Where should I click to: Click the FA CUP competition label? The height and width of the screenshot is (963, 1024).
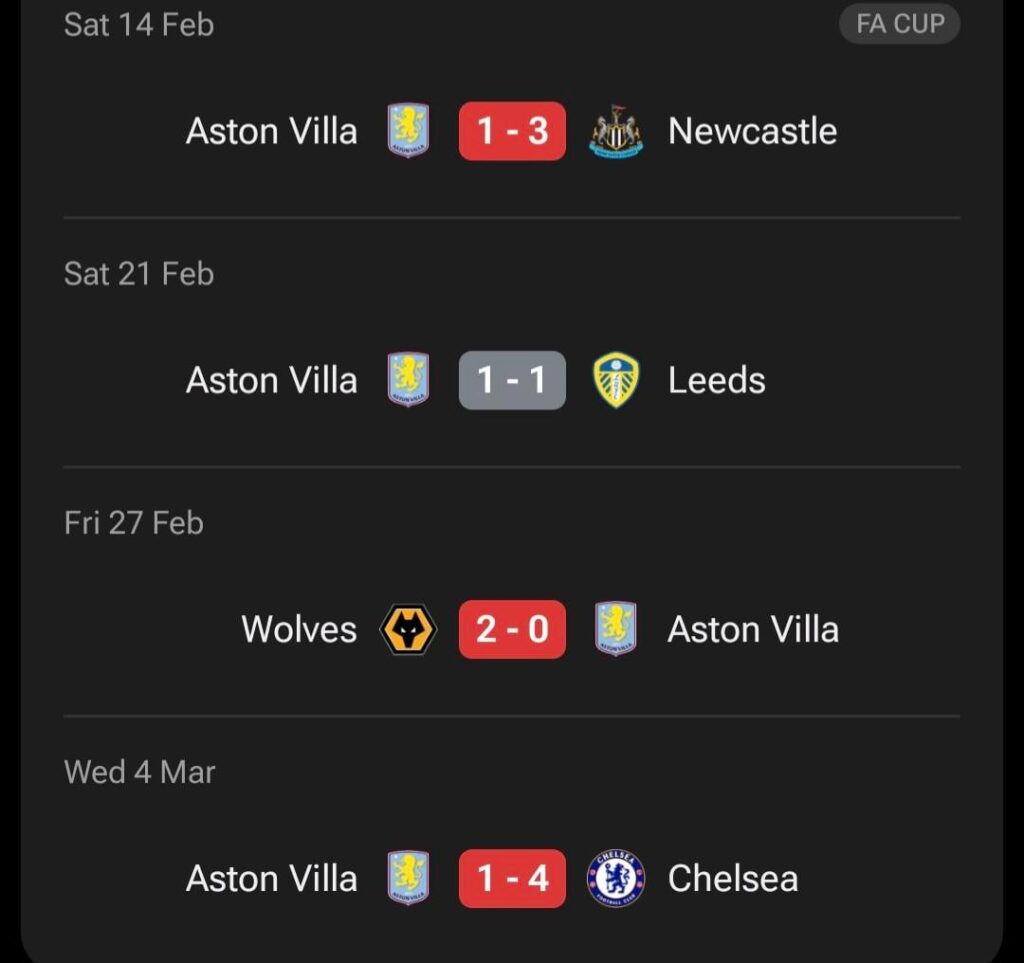coord(898,24)
